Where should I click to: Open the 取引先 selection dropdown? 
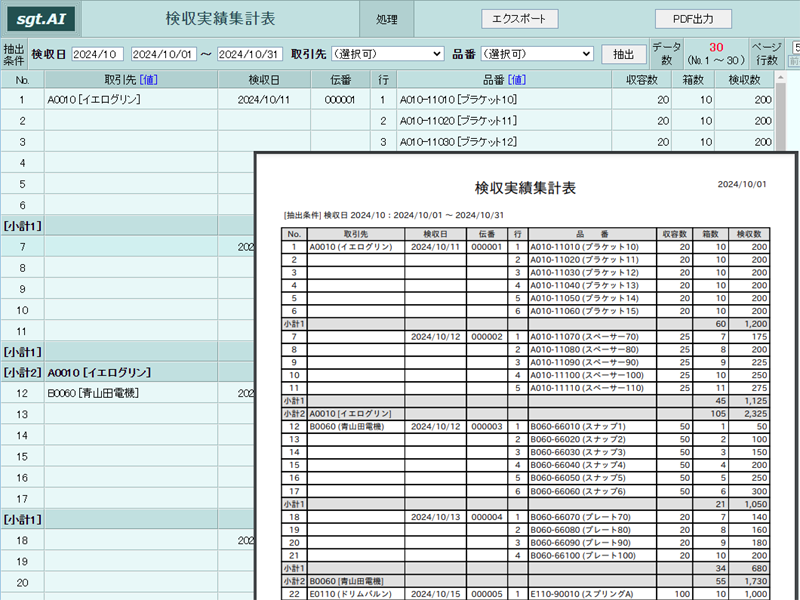(x=387, y=54)
